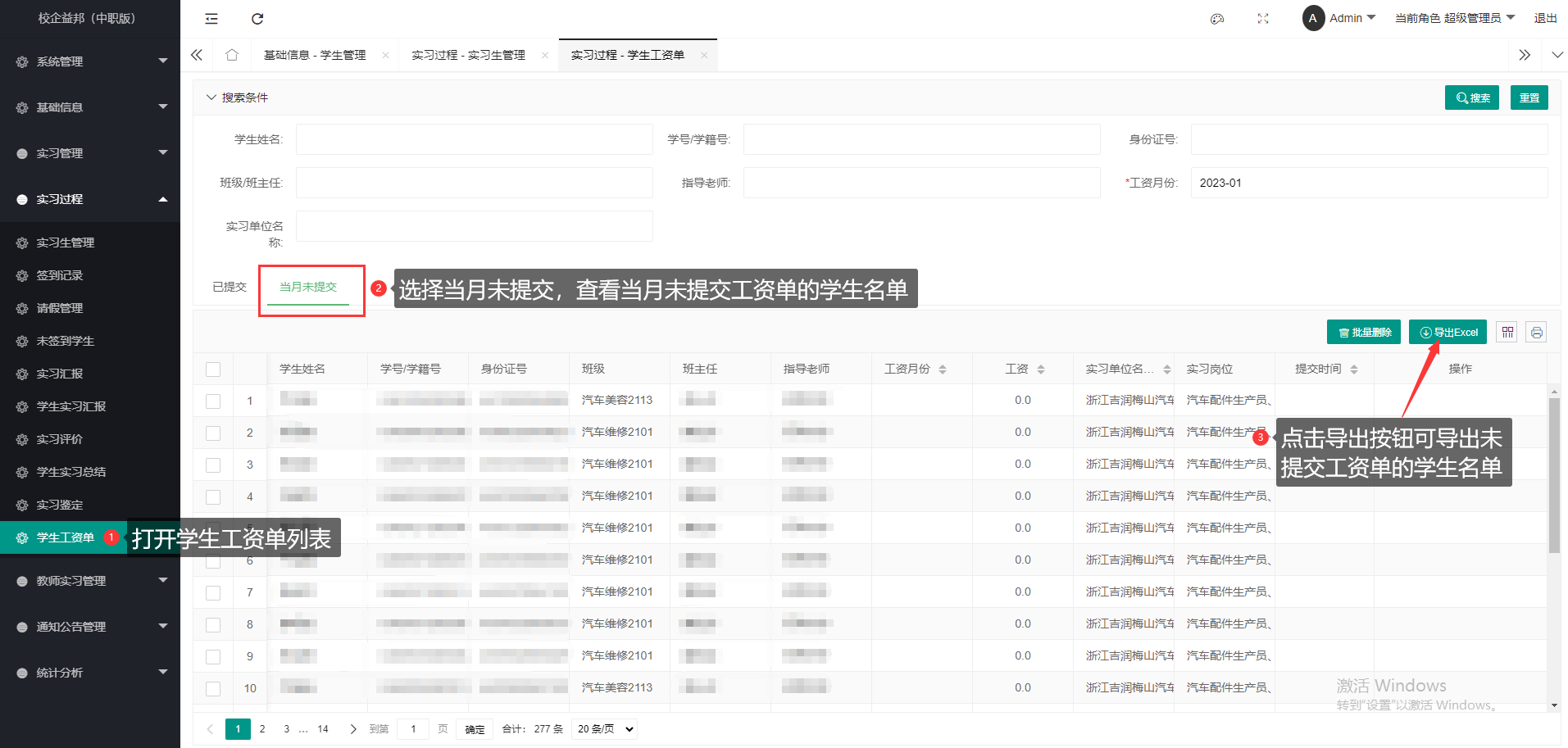Select the checkbox for row 1
The height and width of the screenshot is (748, 1568).
click(213, 401)
